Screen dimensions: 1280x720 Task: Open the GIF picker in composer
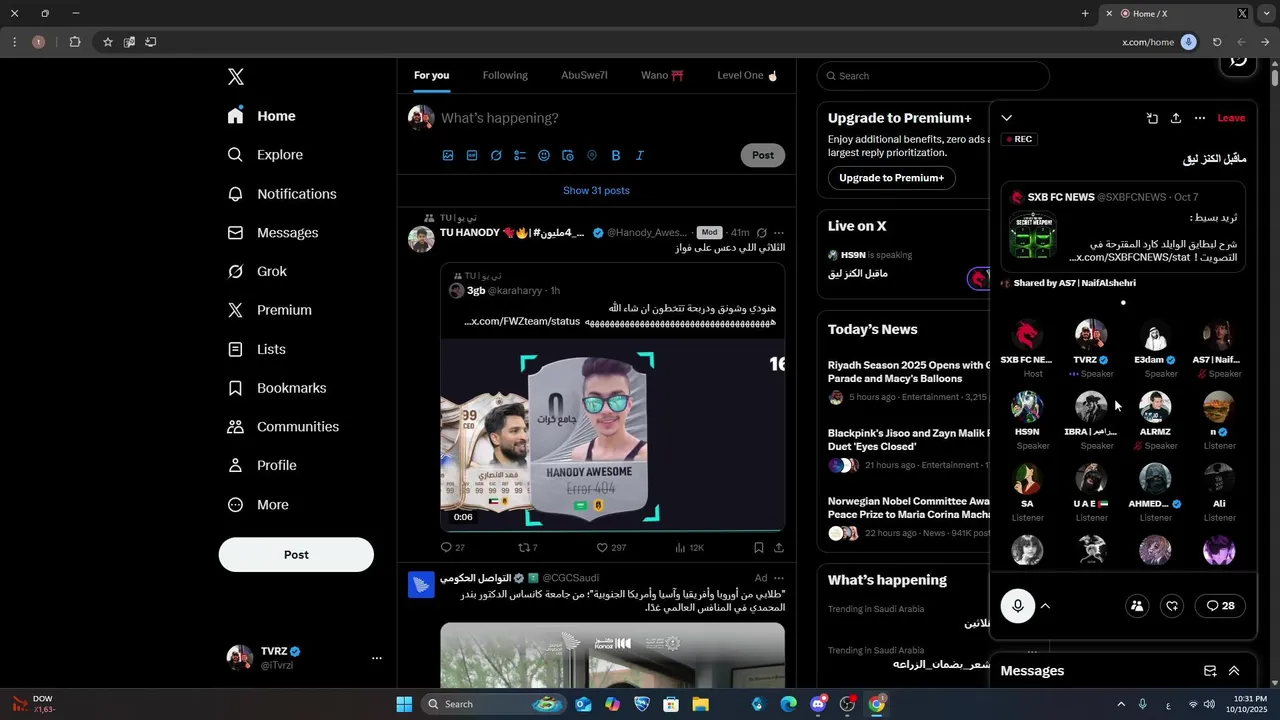point(472,156)
